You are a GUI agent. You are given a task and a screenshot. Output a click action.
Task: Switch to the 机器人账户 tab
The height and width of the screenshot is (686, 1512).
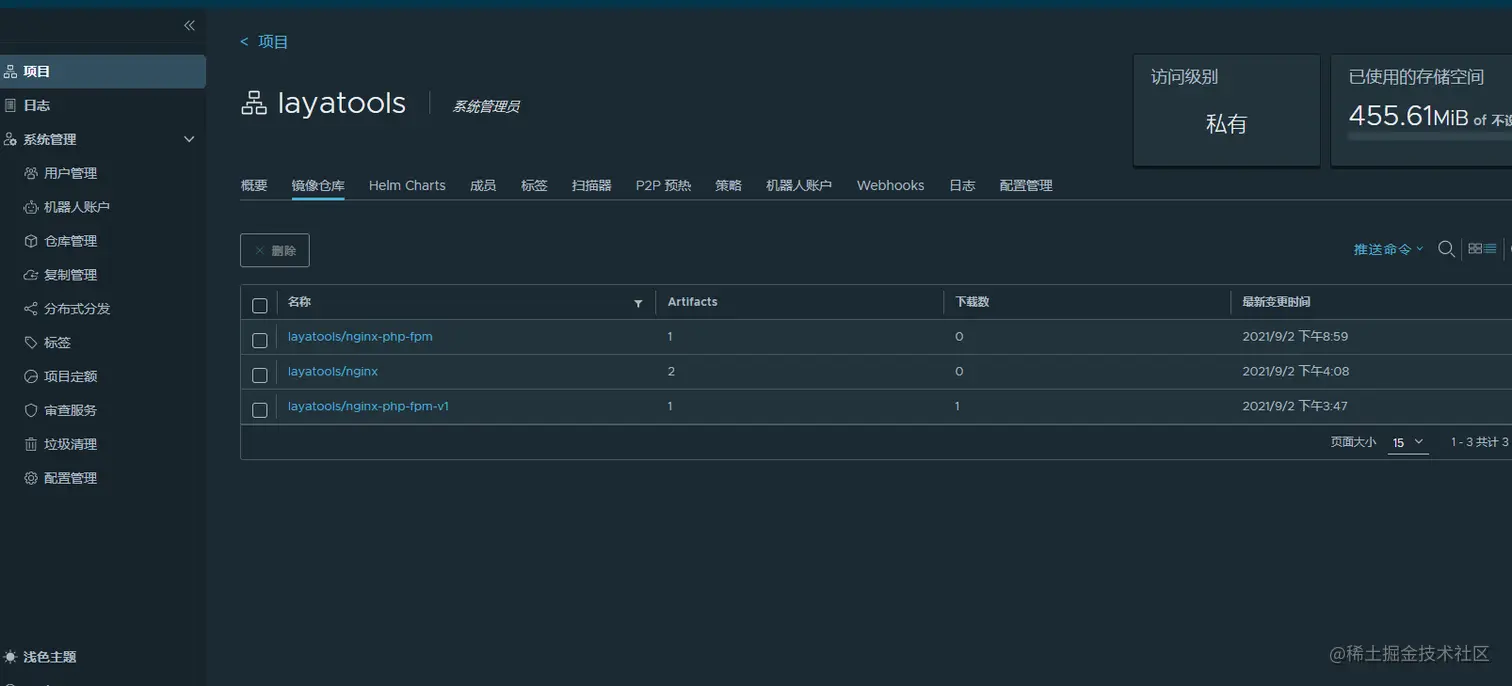(799, 186)
